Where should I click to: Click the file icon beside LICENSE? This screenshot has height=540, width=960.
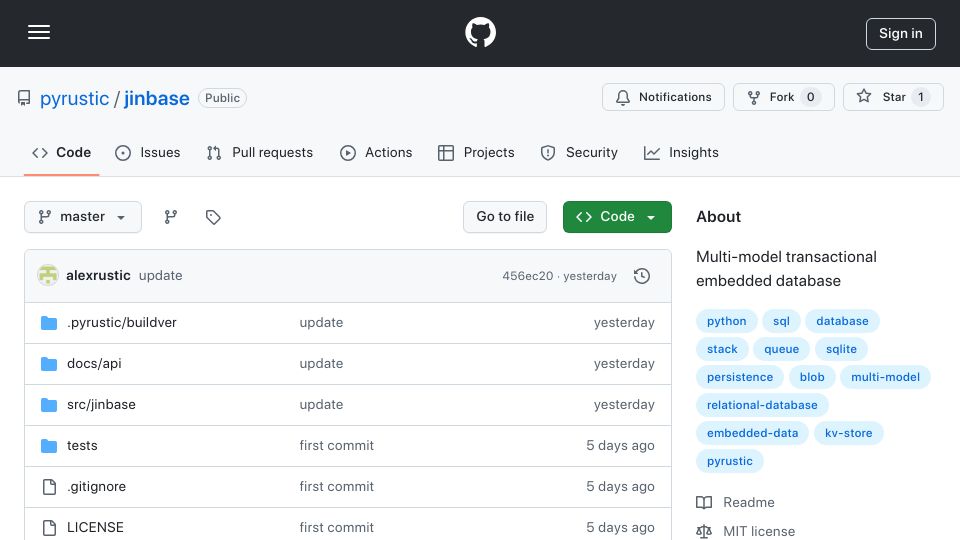49,528
